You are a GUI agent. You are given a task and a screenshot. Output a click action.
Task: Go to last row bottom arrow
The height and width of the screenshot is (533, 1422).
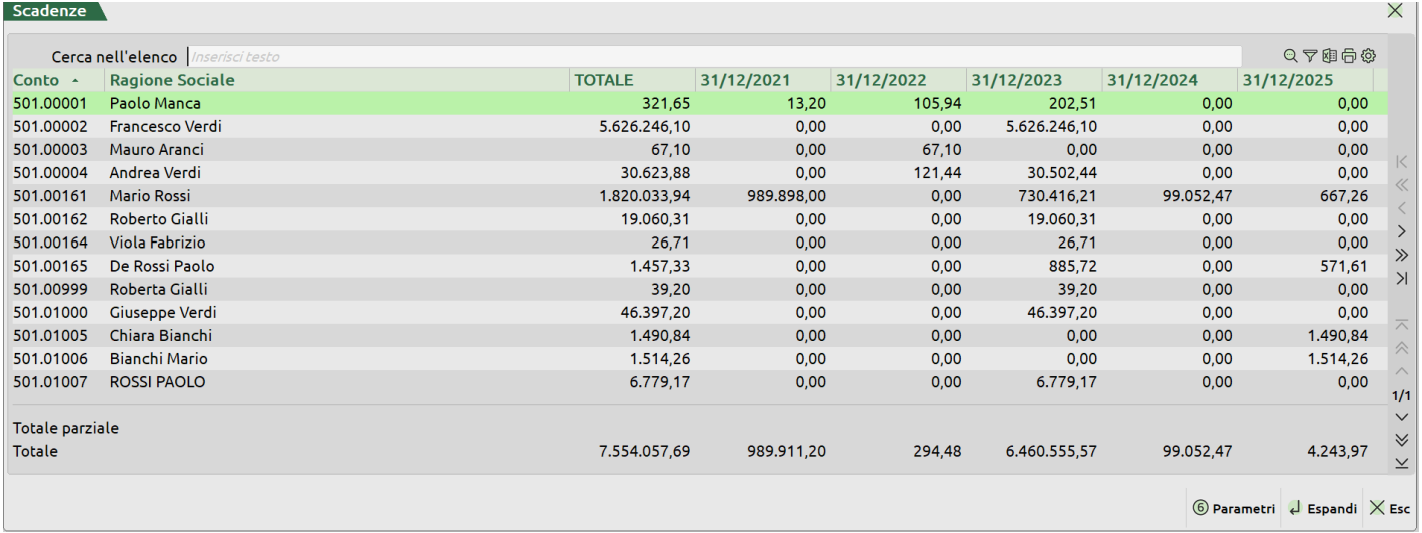1401,463
